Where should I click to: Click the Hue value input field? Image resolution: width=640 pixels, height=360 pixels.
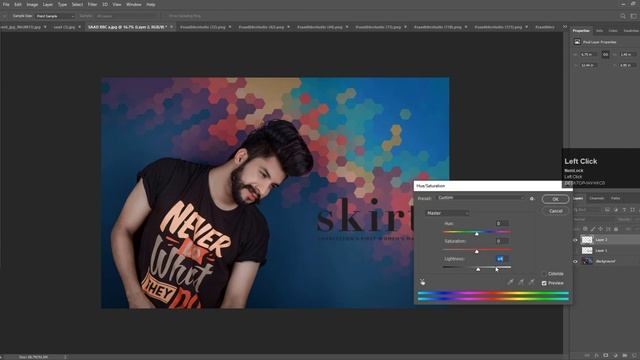pyautogui.click(x=502, y=223)
